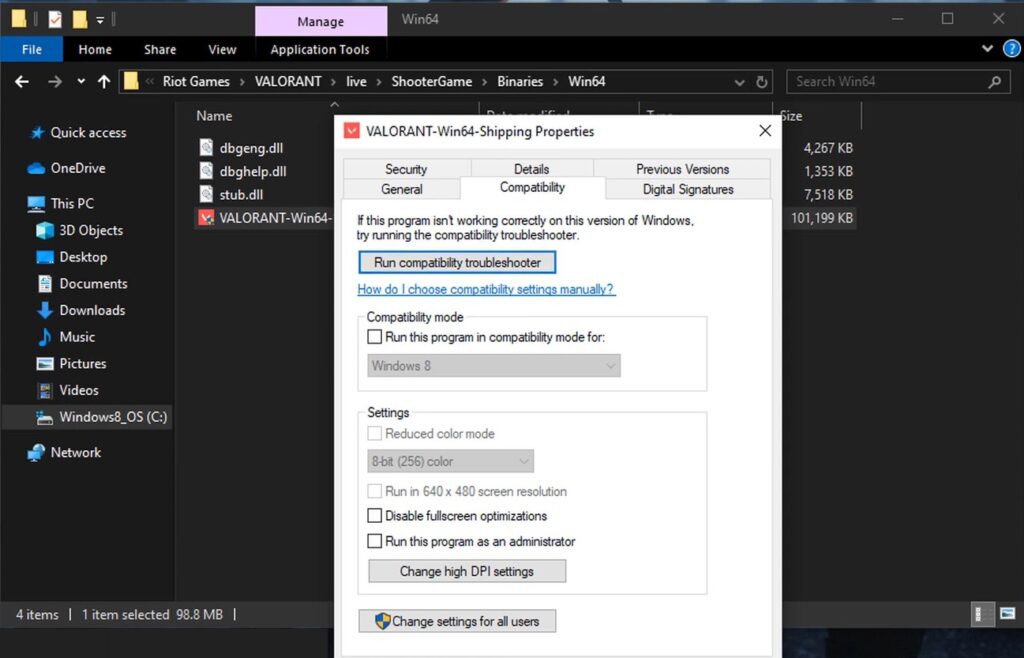Click Change settings for all users
Image resolution: width=1024 pixels, height=658 pixels.
pos(457,621)
